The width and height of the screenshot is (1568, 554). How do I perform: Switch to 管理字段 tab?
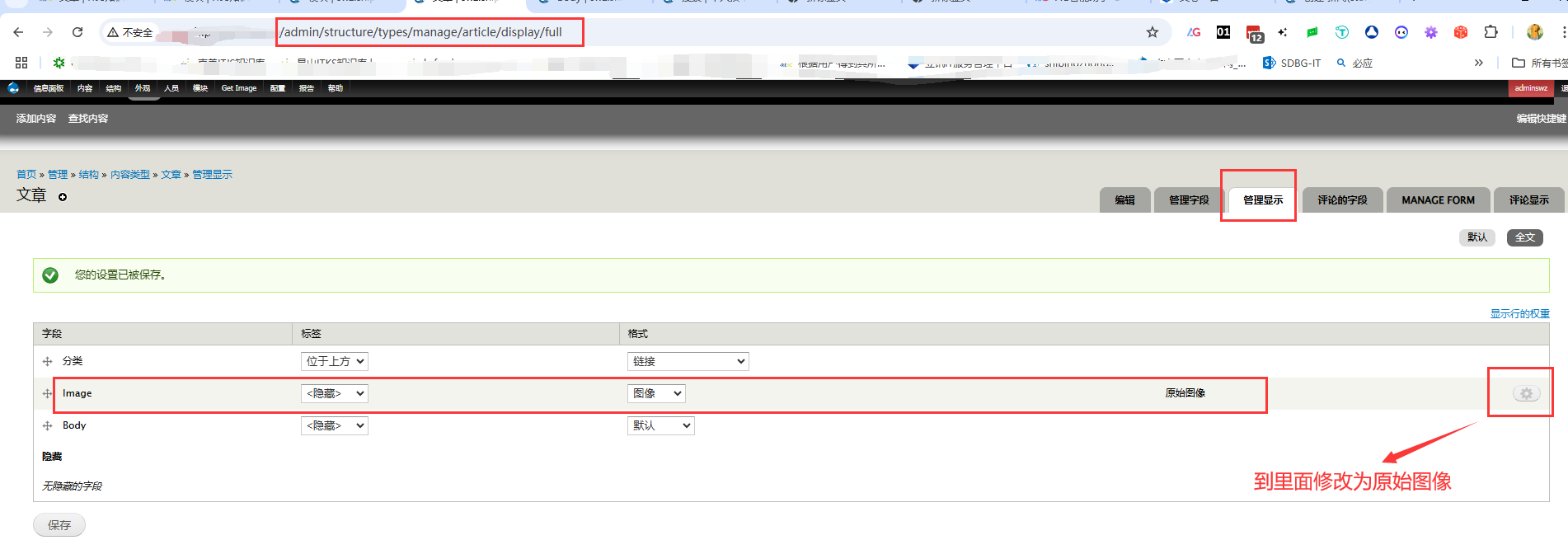(1188, 200)
